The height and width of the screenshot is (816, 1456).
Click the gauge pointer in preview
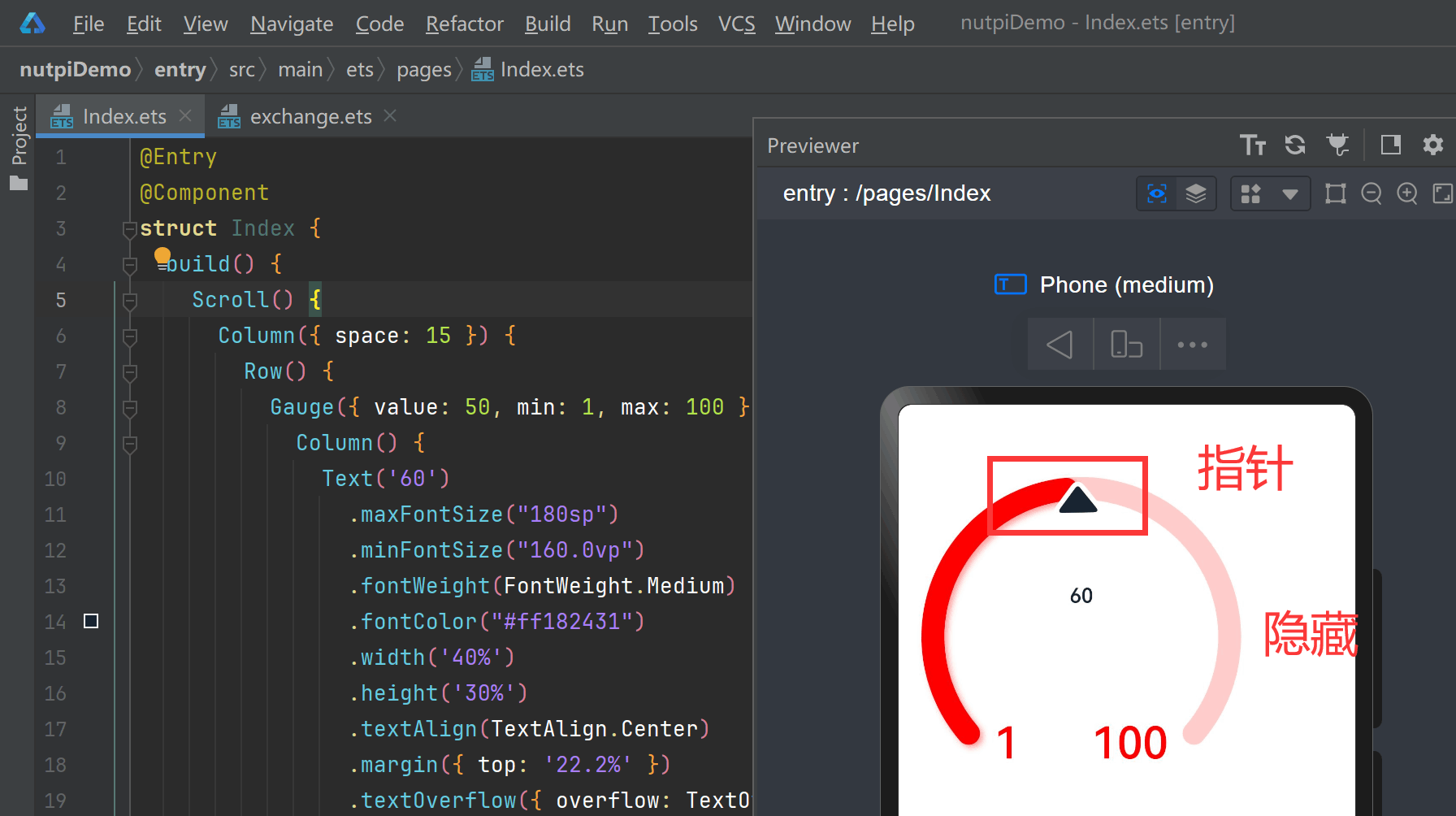[x=1078, y=499]
